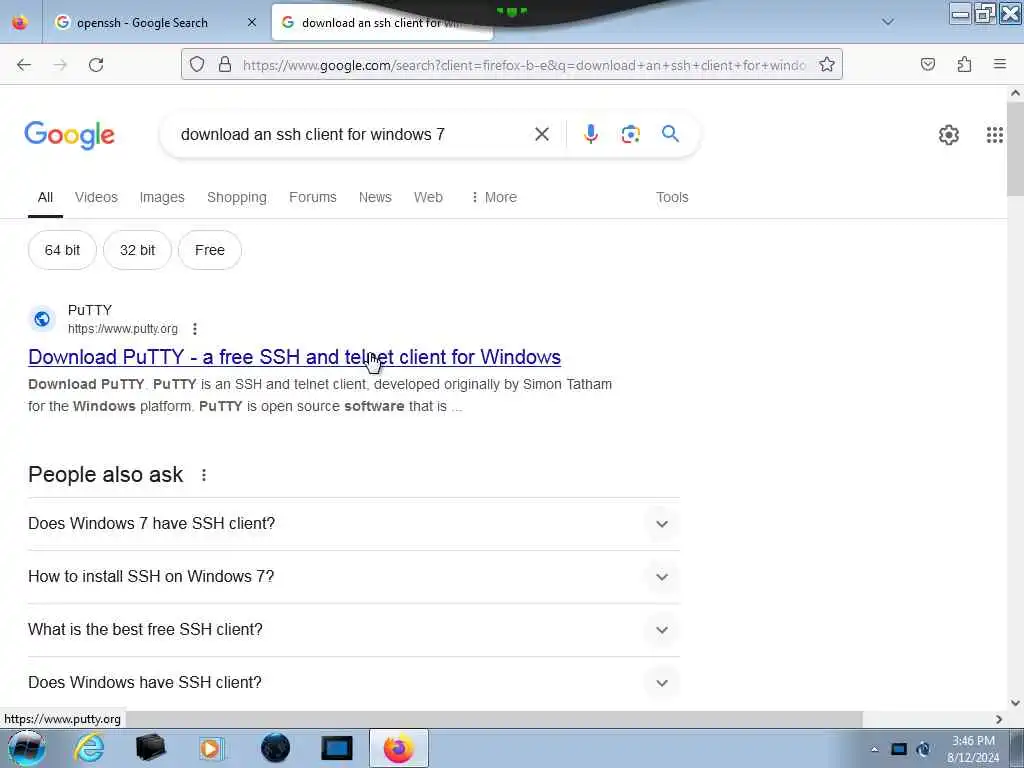The width and height of the screenshot is (1024, 768).
Task: Open the Windows Start orb
Action: (x=26, y=748)
